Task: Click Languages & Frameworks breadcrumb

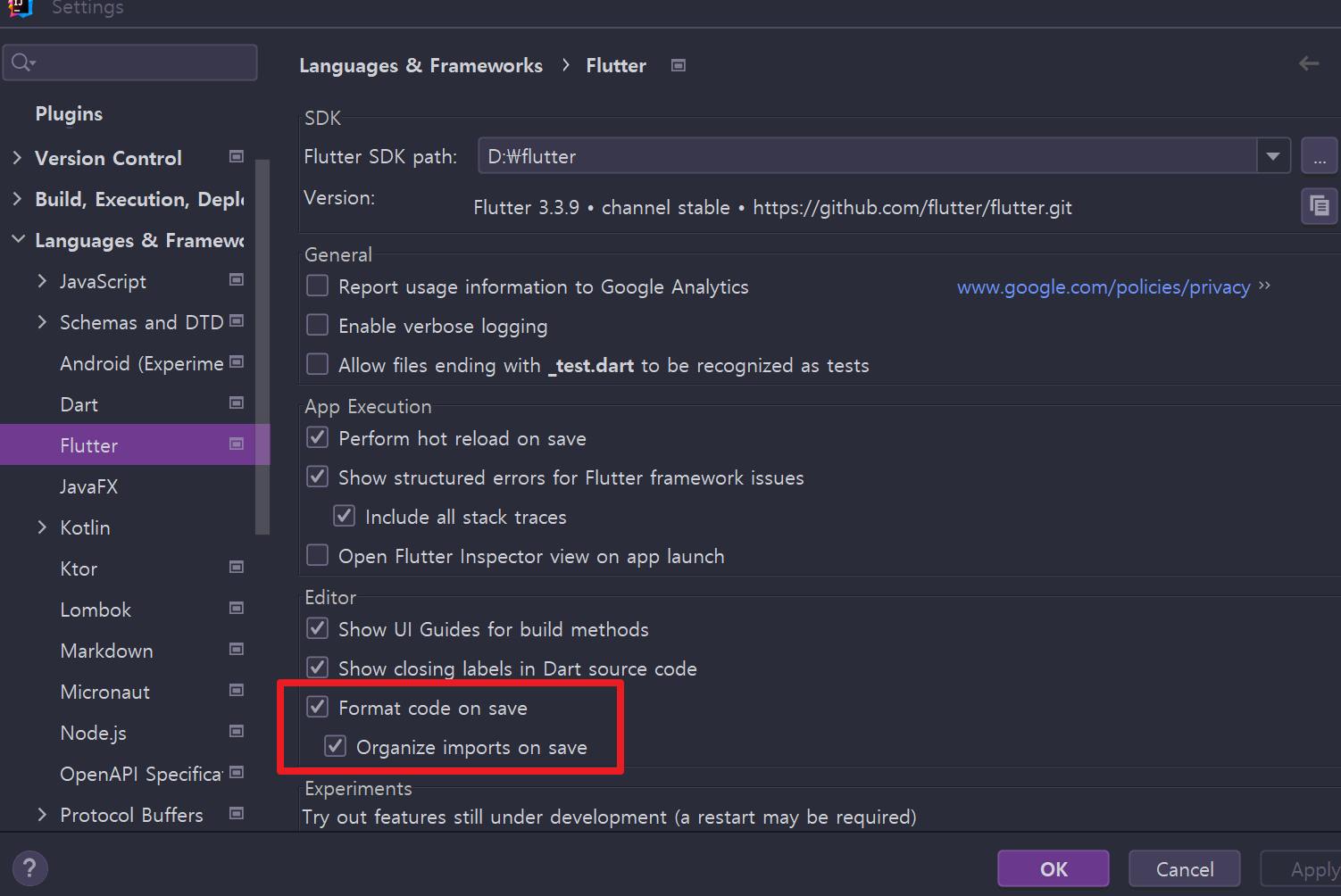Action: click(x=421, y=65)
